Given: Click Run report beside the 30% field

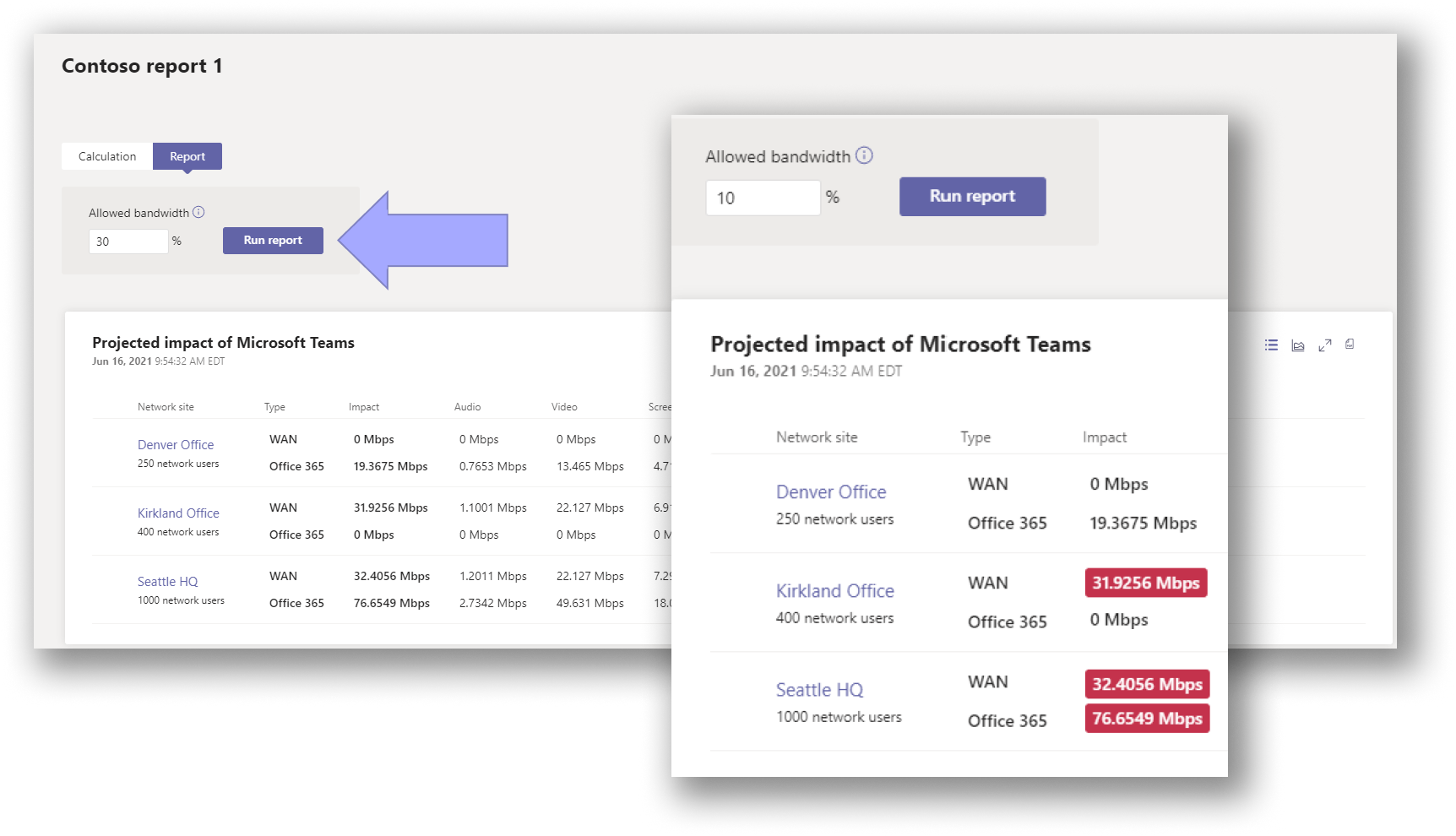Looking at the screenshot, I should pyautogui.click(x=273, y=241).
